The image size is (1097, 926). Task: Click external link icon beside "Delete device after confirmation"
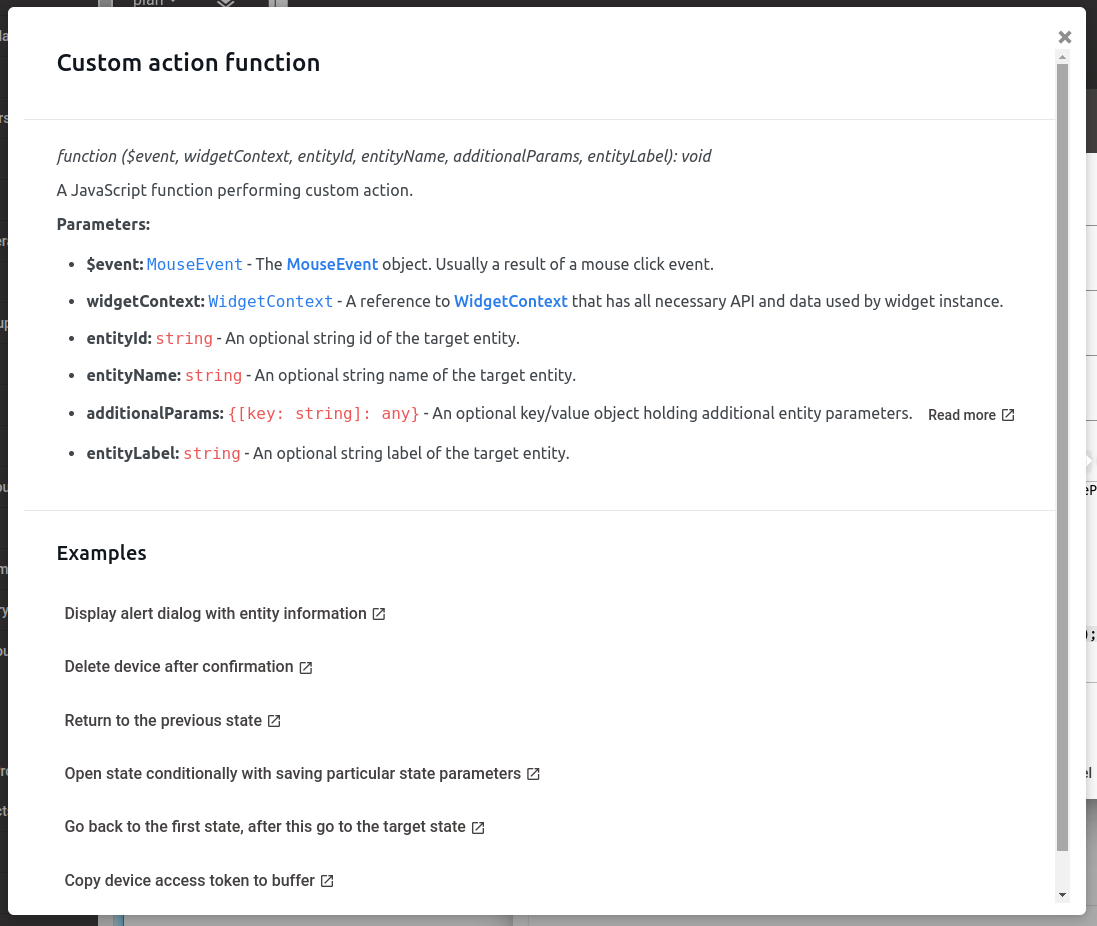point(305,666)
